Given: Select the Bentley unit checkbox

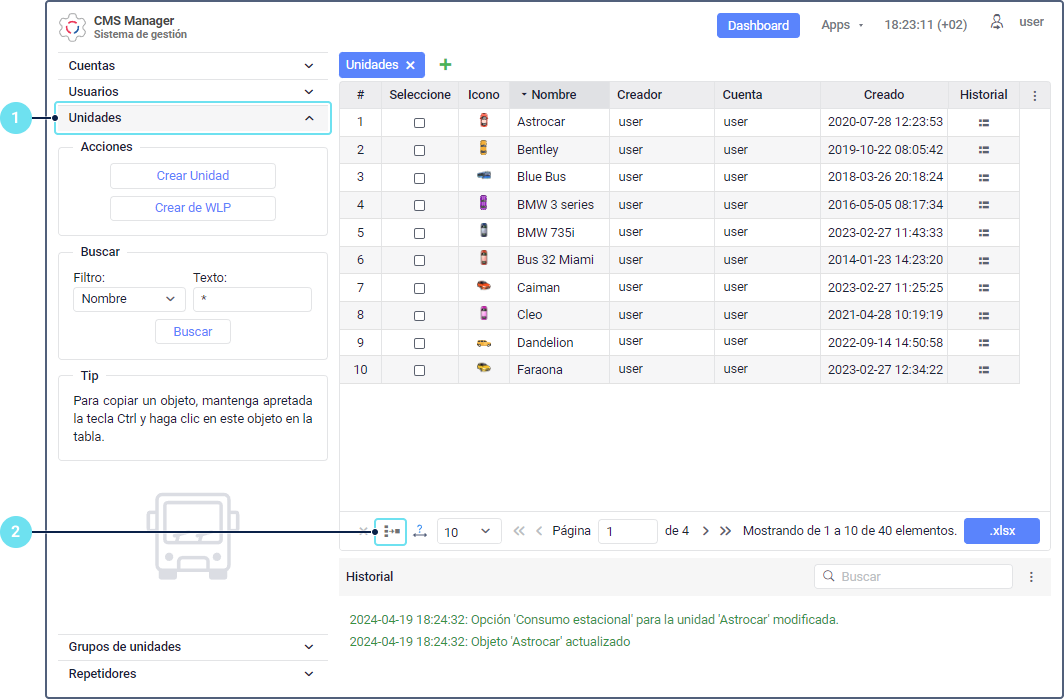Looking at the screenshot, I should 419,150.
